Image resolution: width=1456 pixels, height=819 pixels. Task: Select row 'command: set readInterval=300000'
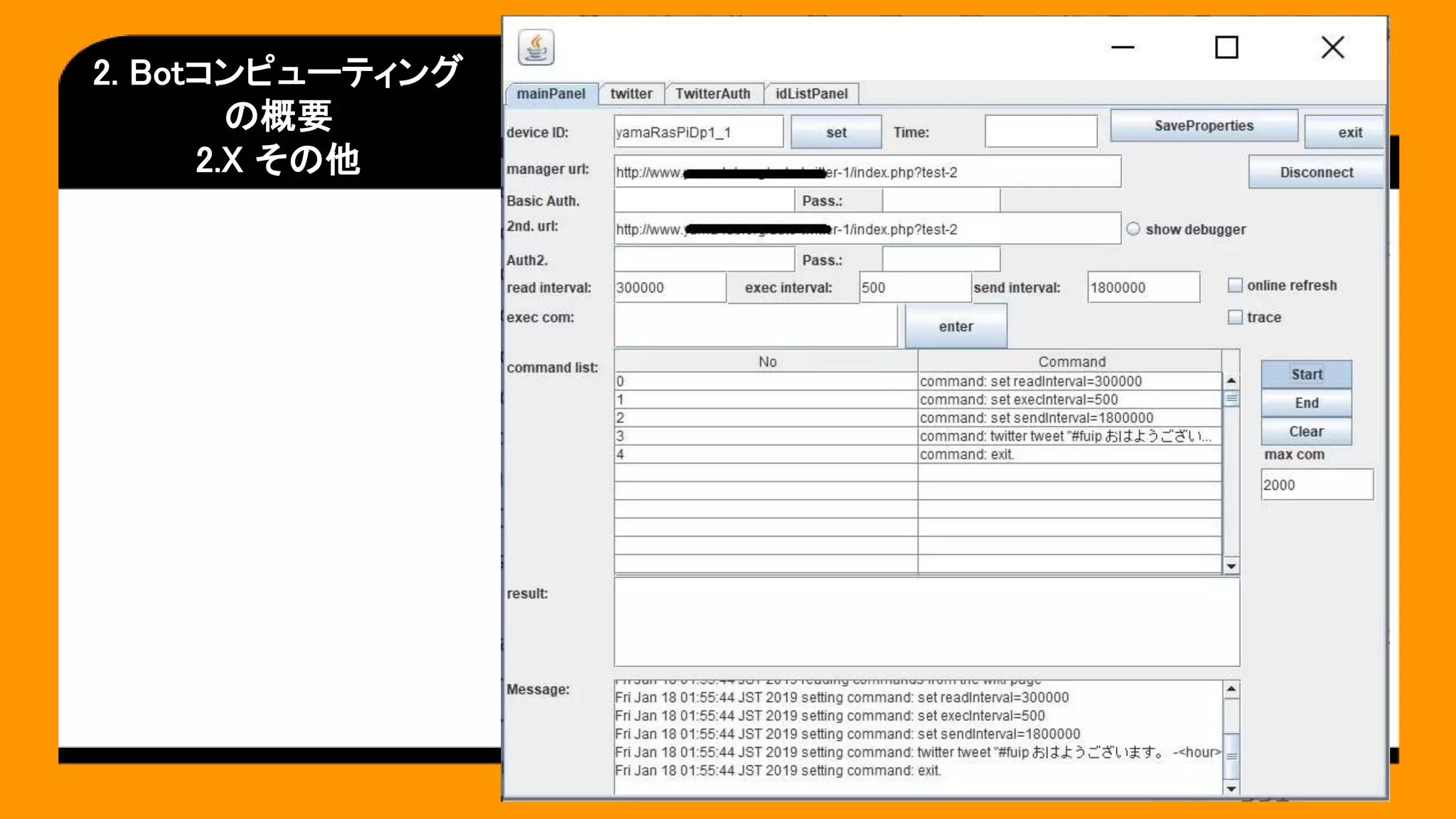[x=918, y=381]
